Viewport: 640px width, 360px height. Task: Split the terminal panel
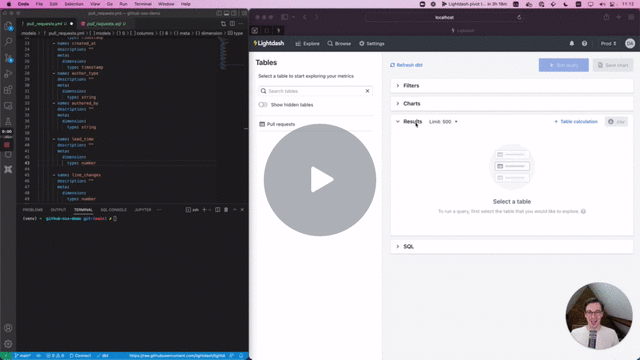click(x=218, y=210)
